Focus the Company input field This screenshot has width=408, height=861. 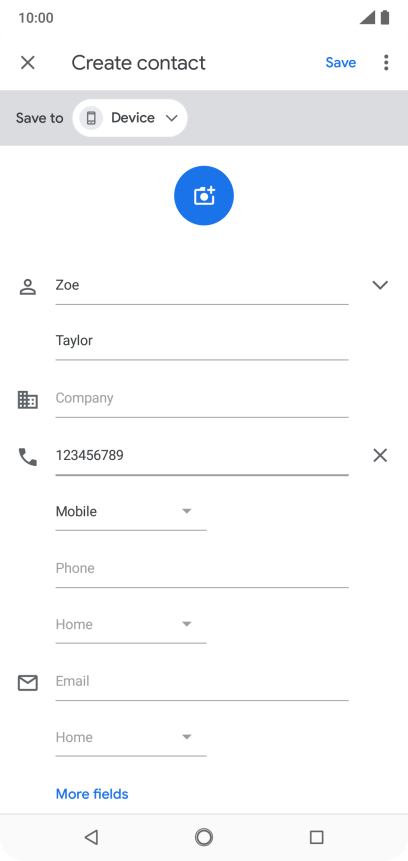[202, 399]
